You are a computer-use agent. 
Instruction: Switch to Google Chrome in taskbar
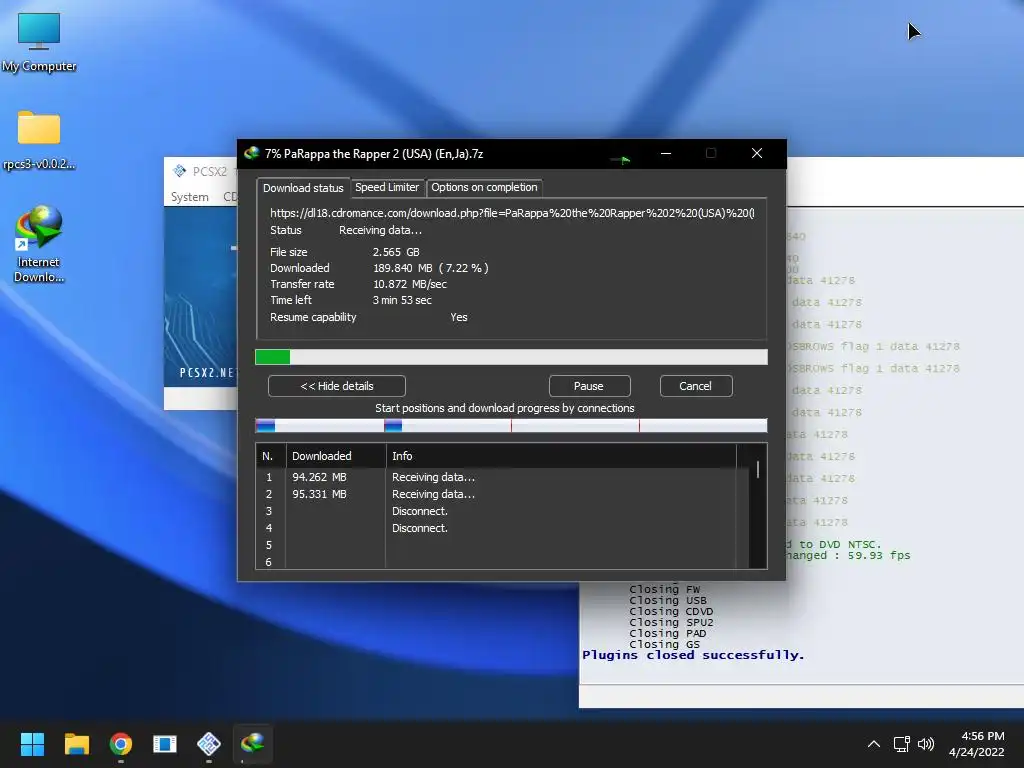coord(121,744)
